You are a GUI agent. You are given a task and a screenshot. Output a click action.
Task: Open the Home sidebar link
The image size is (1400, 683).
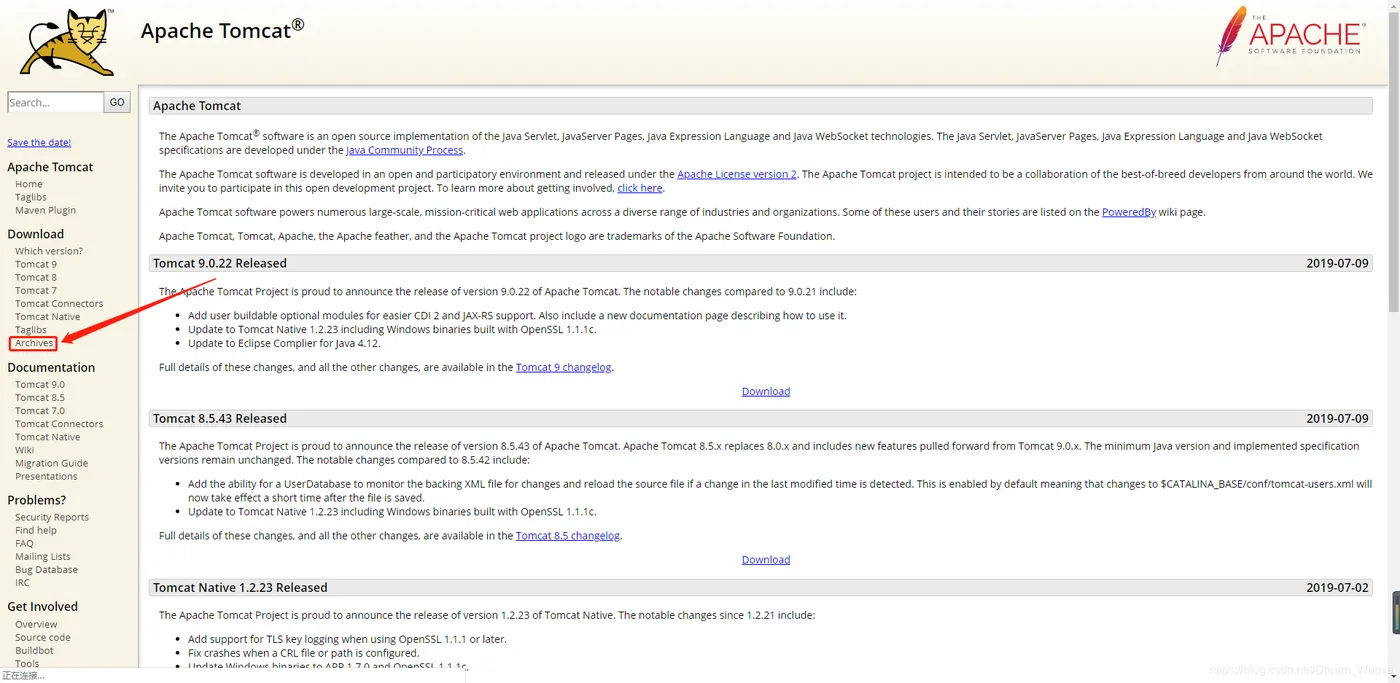(29, 184)
